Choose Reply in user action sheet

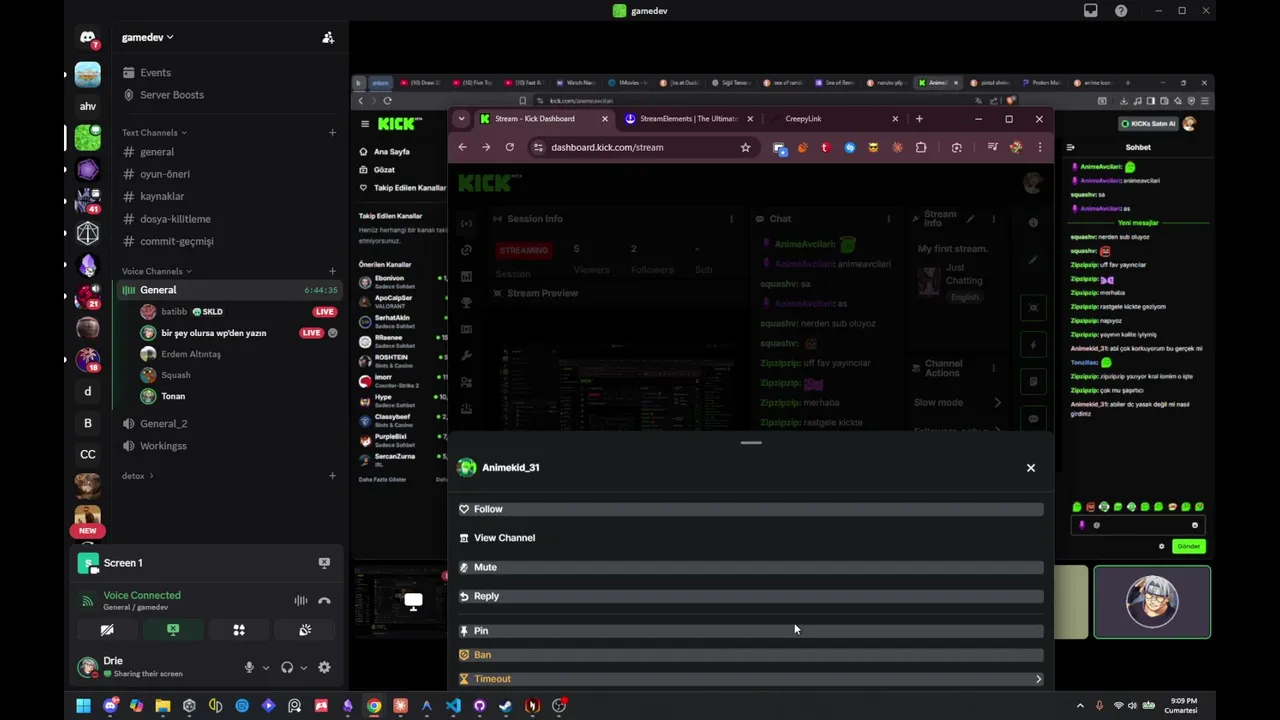click(x=751, y=596)
